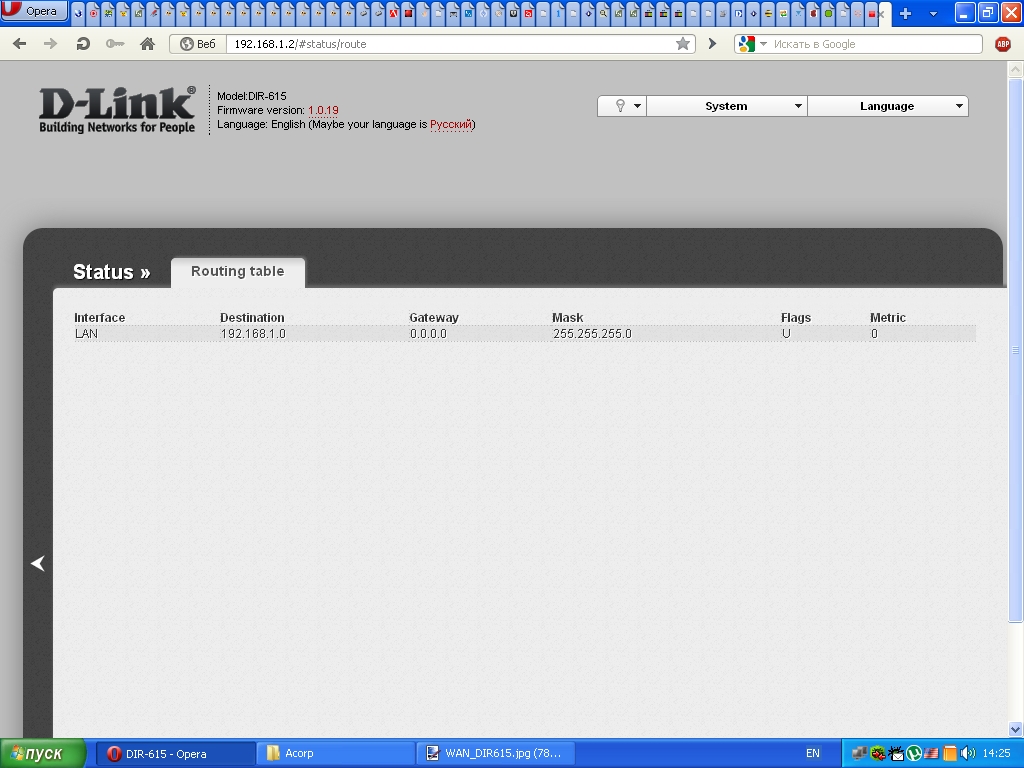Click the page vertical scrollbar thumb
This screenshot has width=1024, height=768.
pyautogui.click(x=1016, y=350)
